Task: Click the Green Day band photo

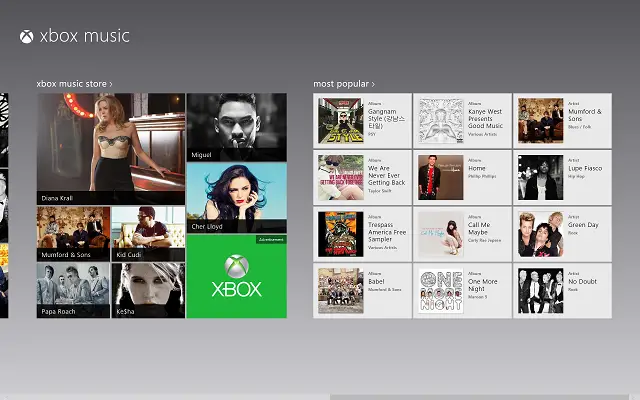Action: pyautogui.click(x=541, y=234)
